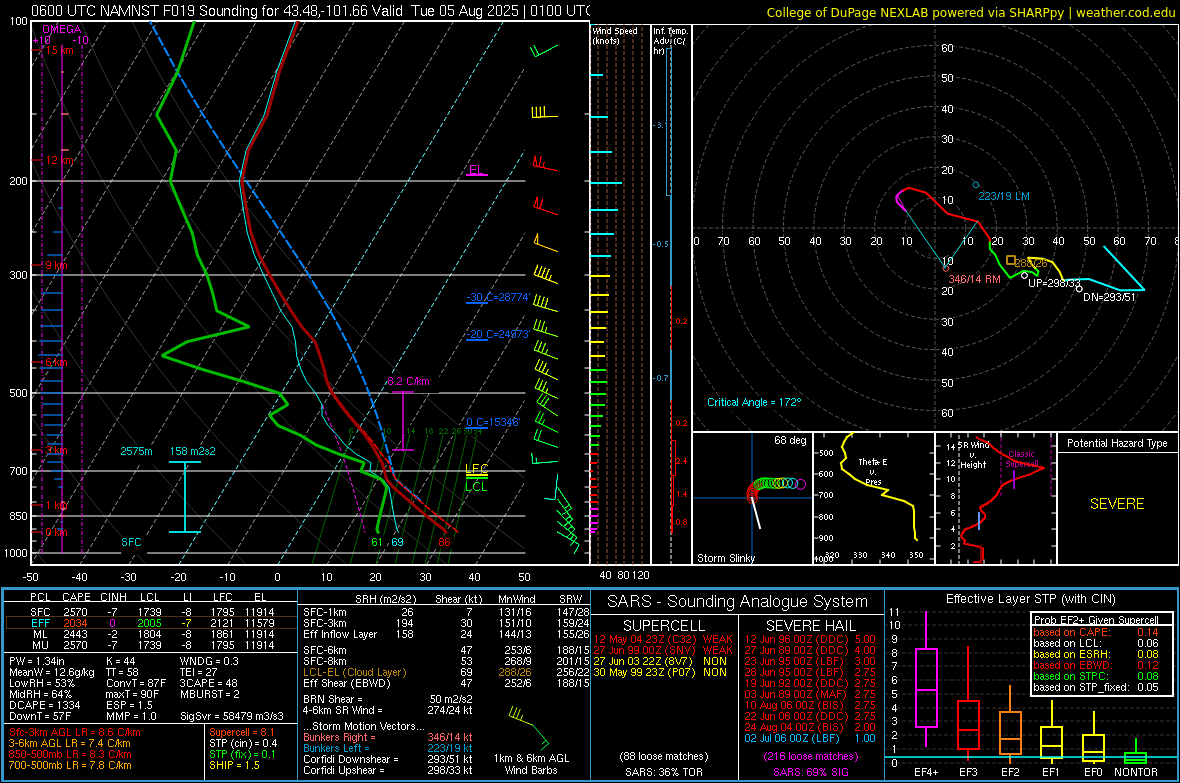1180x783 pixels.
Task: Click the Prob EF2+ Given Supercell heading
Action: (x=1096, y=620)
